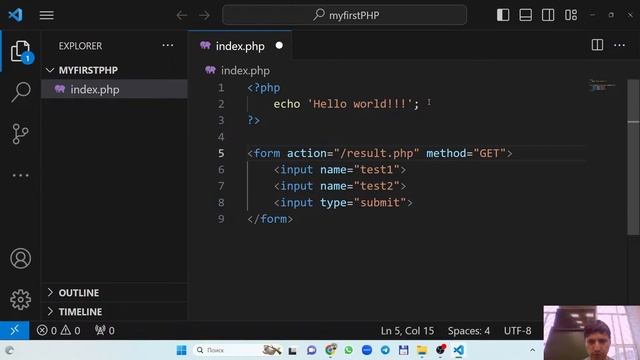The width and height of the screenshot is (640, 360).
Task: Change encoding via UTF-8 status item
Action: tap(518, 331)
